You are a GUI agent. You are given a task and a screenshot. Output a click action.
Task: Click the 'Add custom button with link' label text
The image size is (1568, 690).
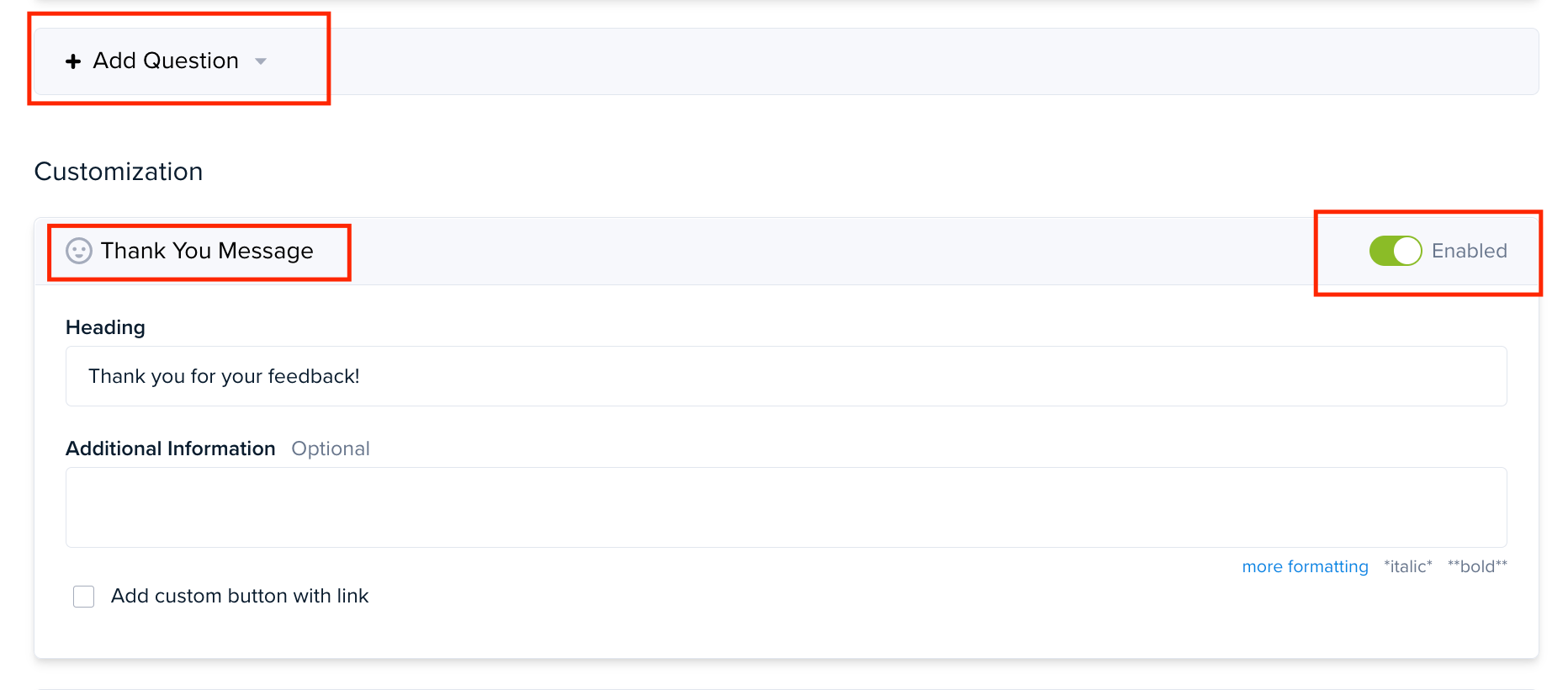point(240,596)
